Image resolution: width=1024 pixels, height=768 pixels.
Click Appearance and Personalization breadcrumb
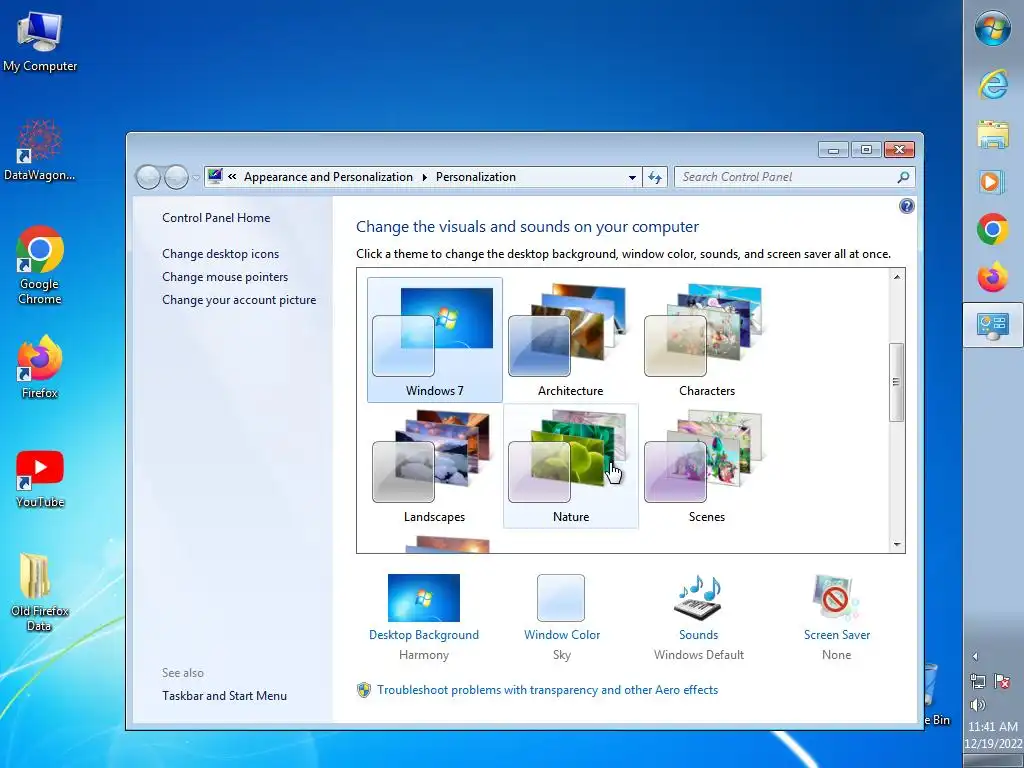coord(328,177)
